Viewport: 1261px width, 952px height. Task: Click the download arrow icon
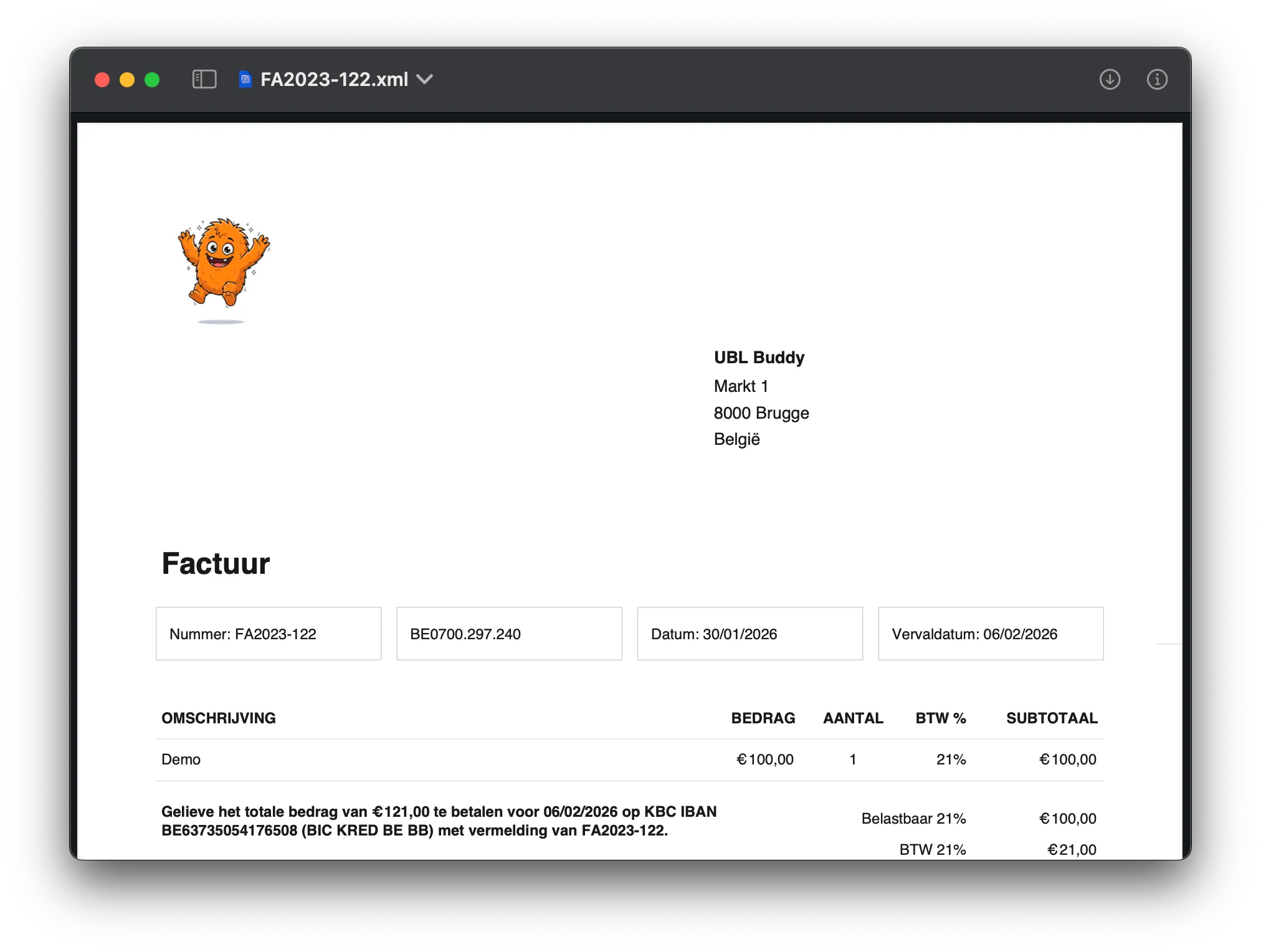coord(1110,79)
